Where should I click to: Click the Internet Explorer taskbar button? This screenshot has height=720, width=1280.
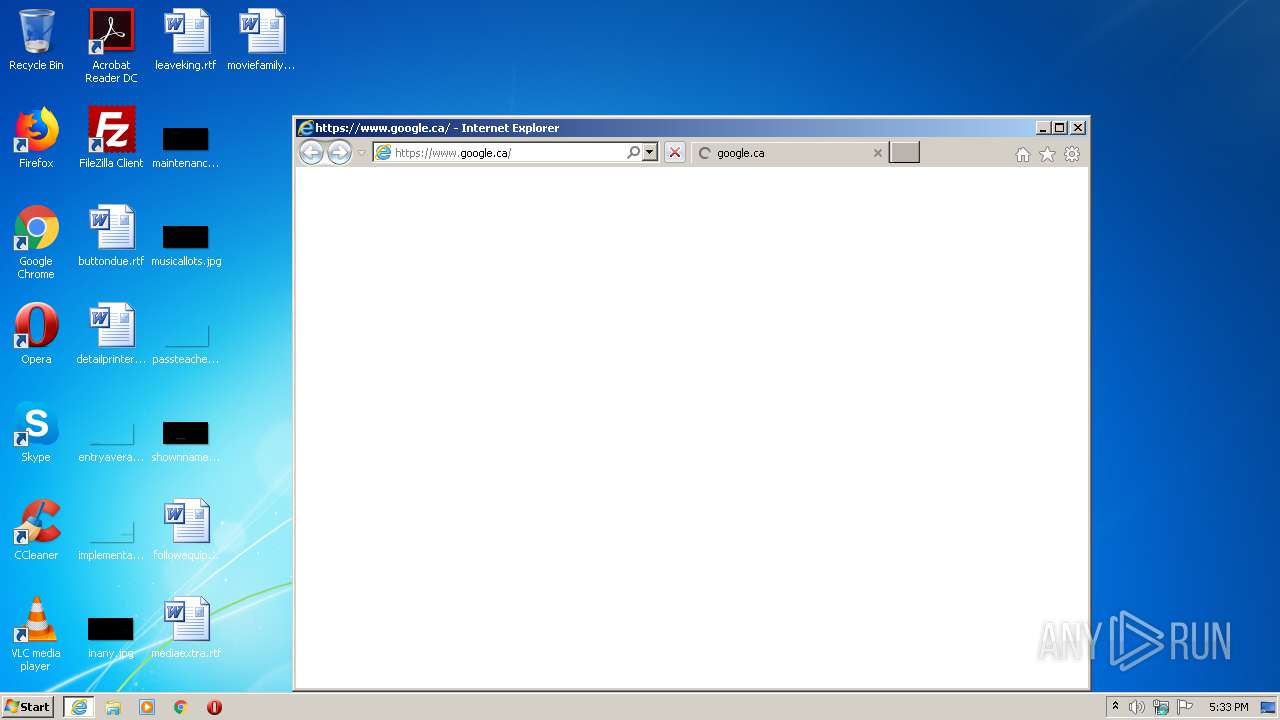79,707
